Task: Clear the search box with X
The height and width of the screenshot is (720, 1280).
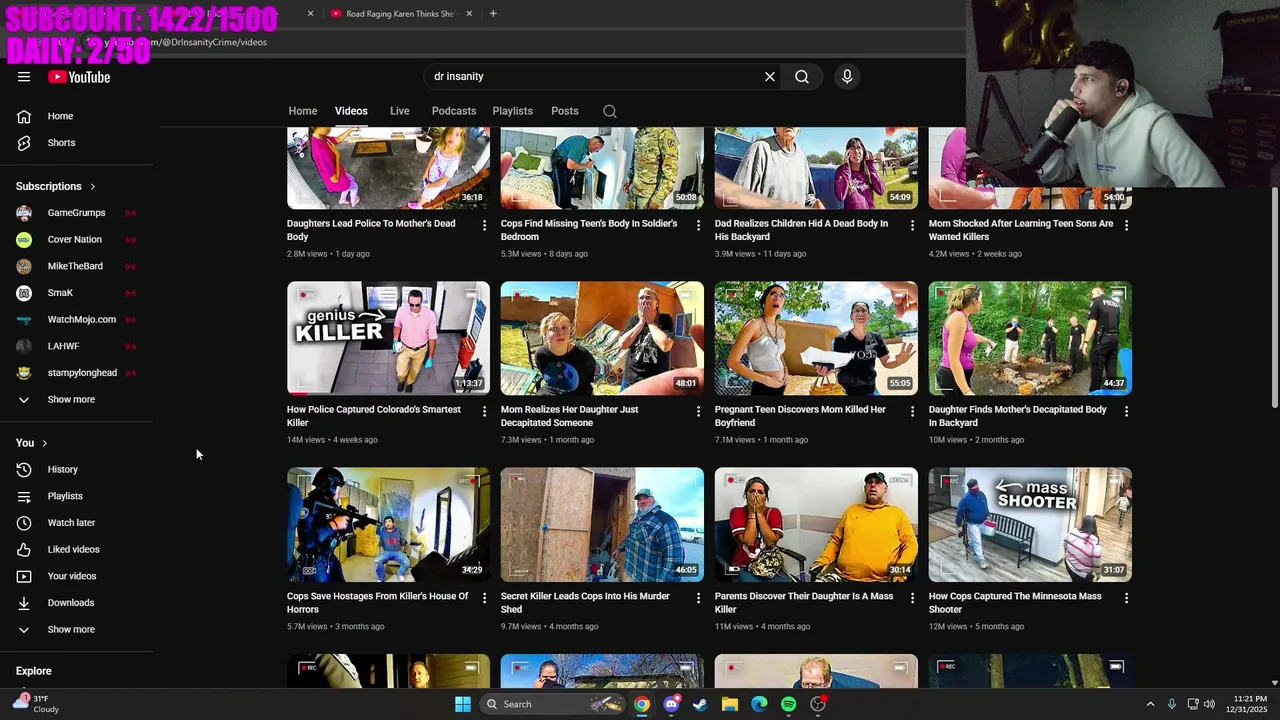Action: coord(770,76)
